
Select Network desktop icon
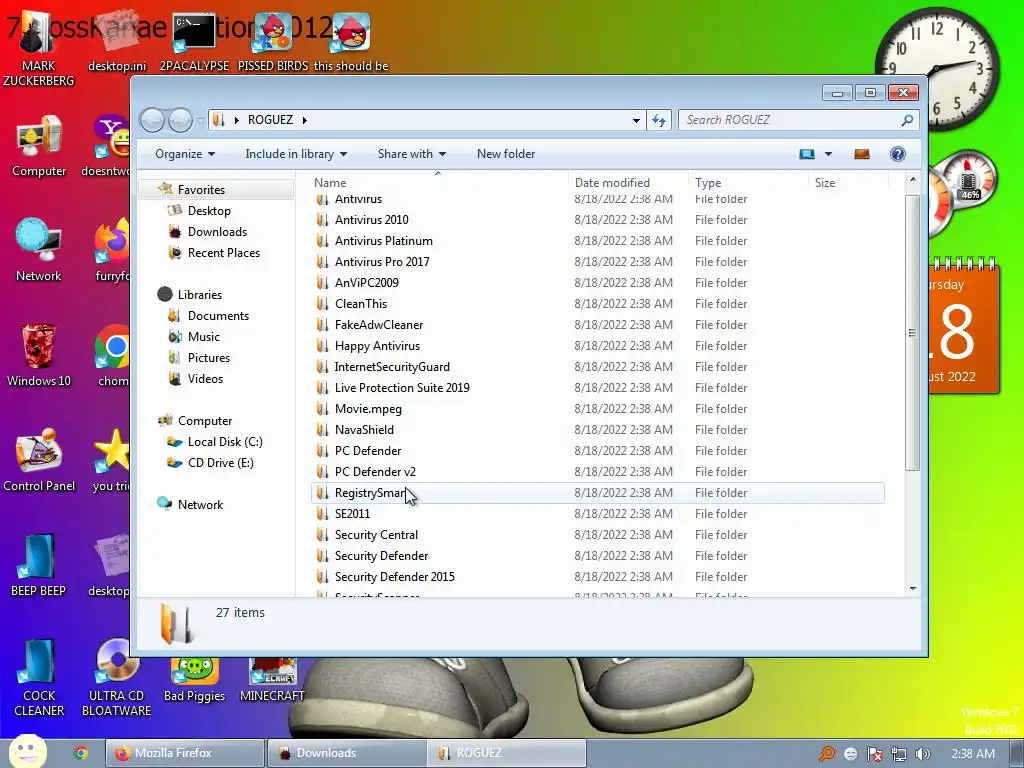[x=39, y=250]
